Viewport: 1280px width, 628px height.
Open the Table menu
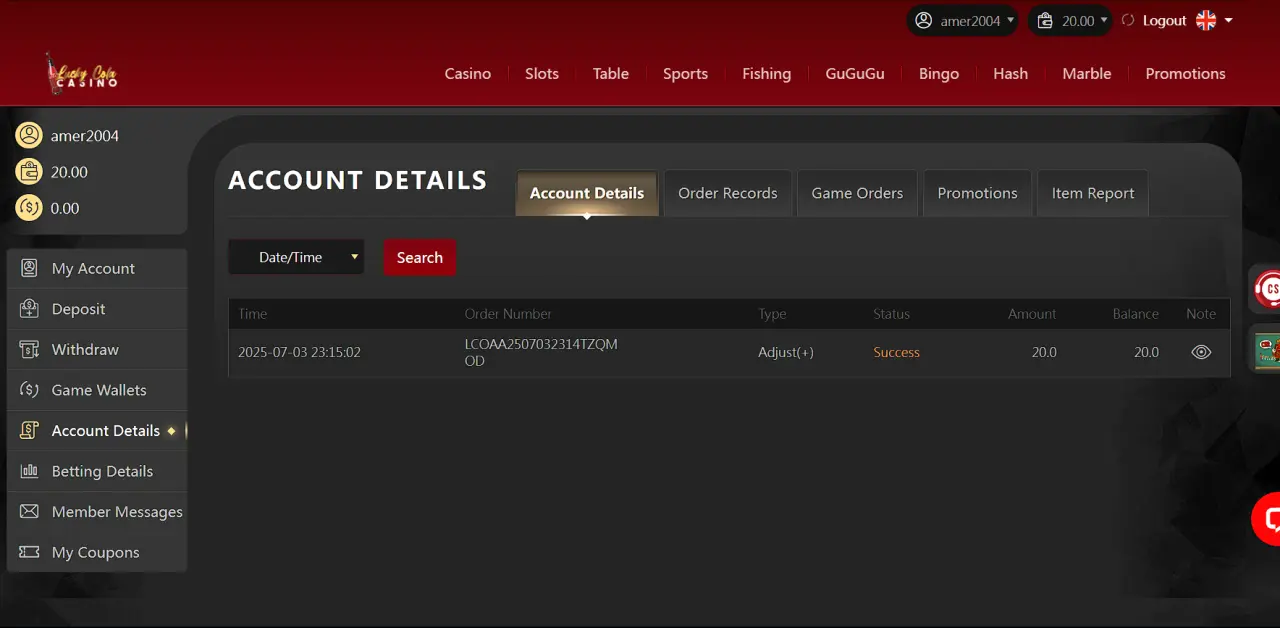tap(611, 73)
